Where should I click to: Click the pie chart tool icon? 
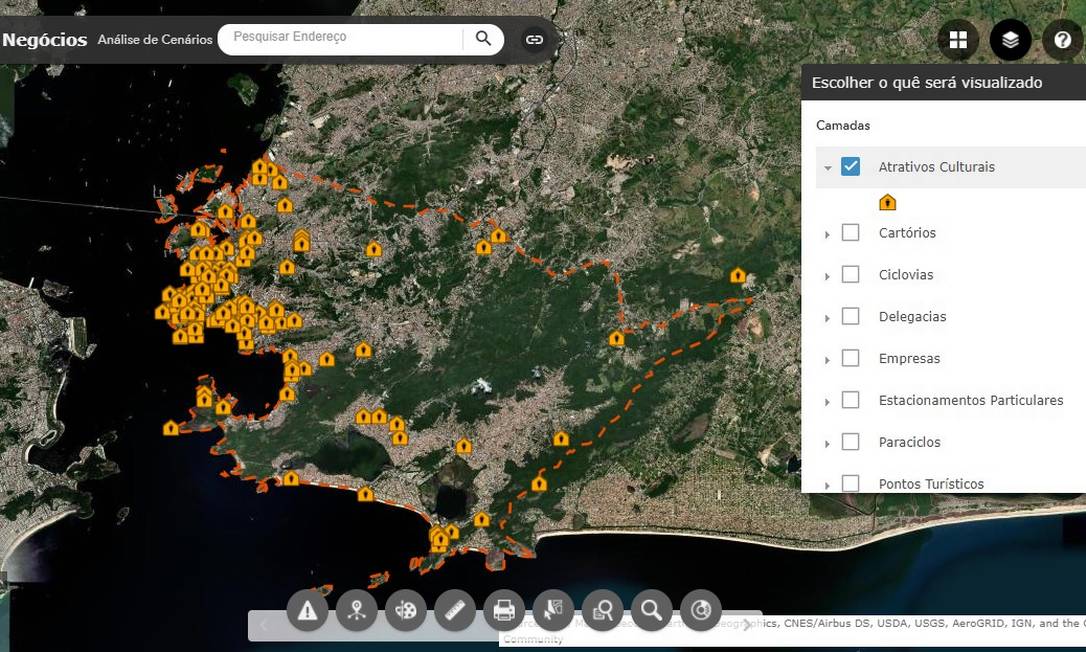coord(701,610)
